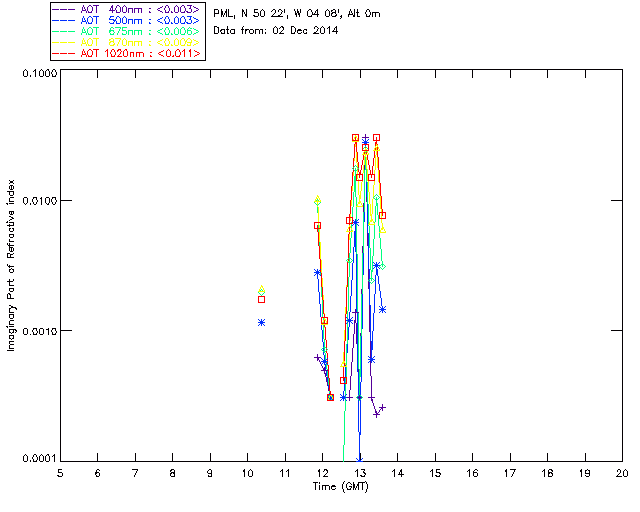Click the x-axis tick label 13
640x512 pixels.
[360, 473]
